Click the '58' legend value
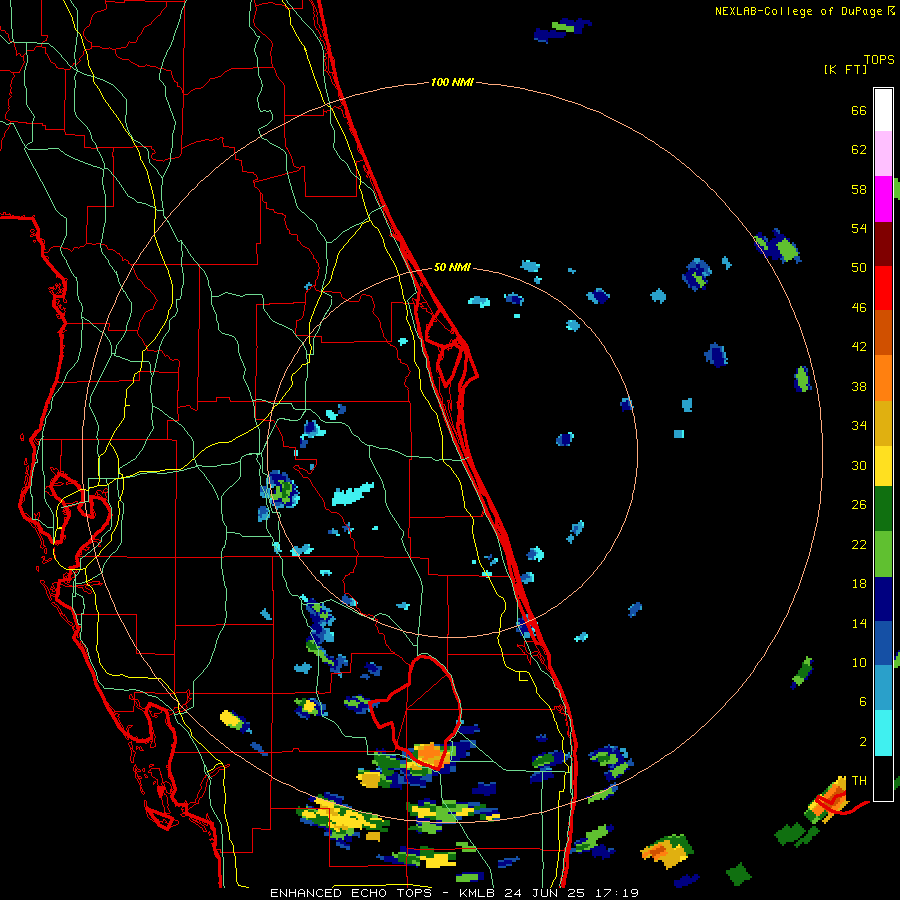The image size is (900, 900). (x=859, y=189)
